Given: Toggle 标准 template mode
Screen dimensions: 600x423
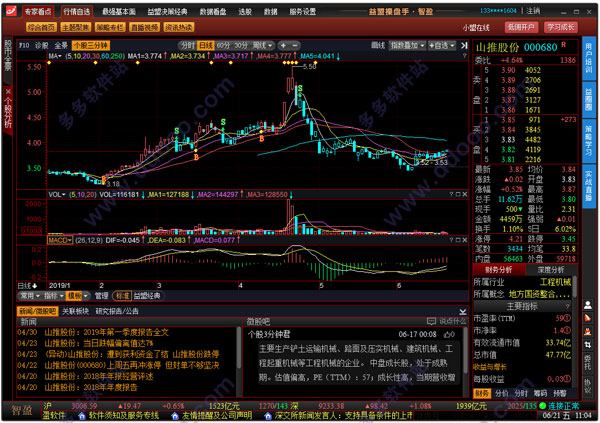Looking at the screenshot, I should 122,296.
